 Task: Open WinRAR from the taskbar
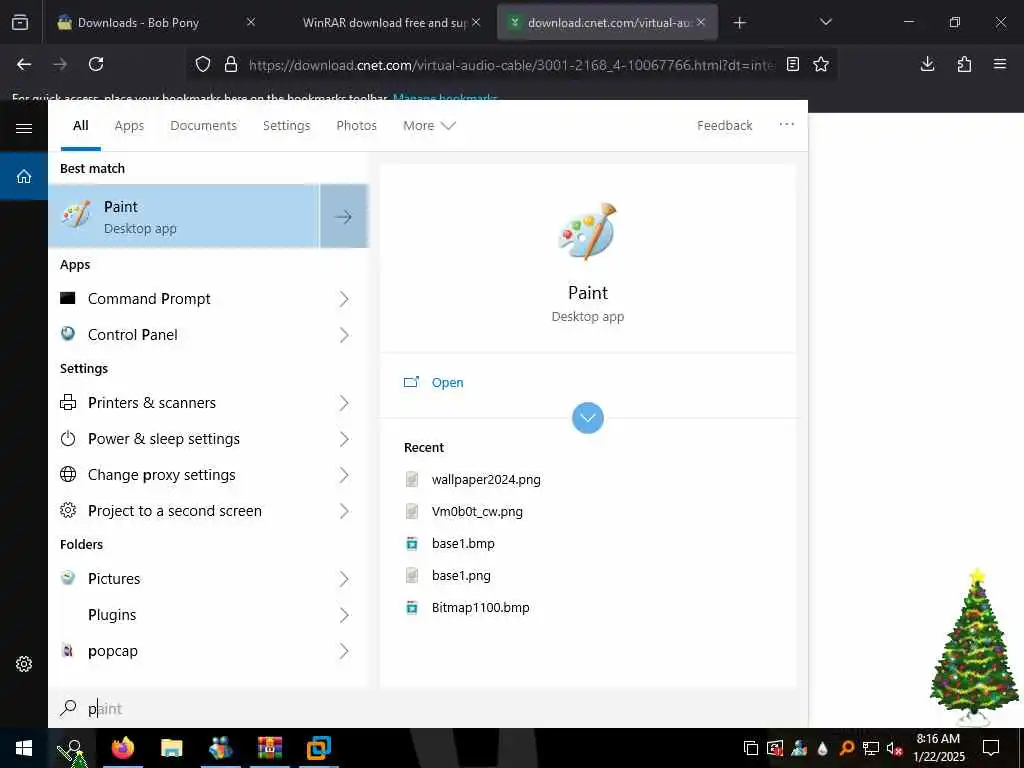coord(269,748)
